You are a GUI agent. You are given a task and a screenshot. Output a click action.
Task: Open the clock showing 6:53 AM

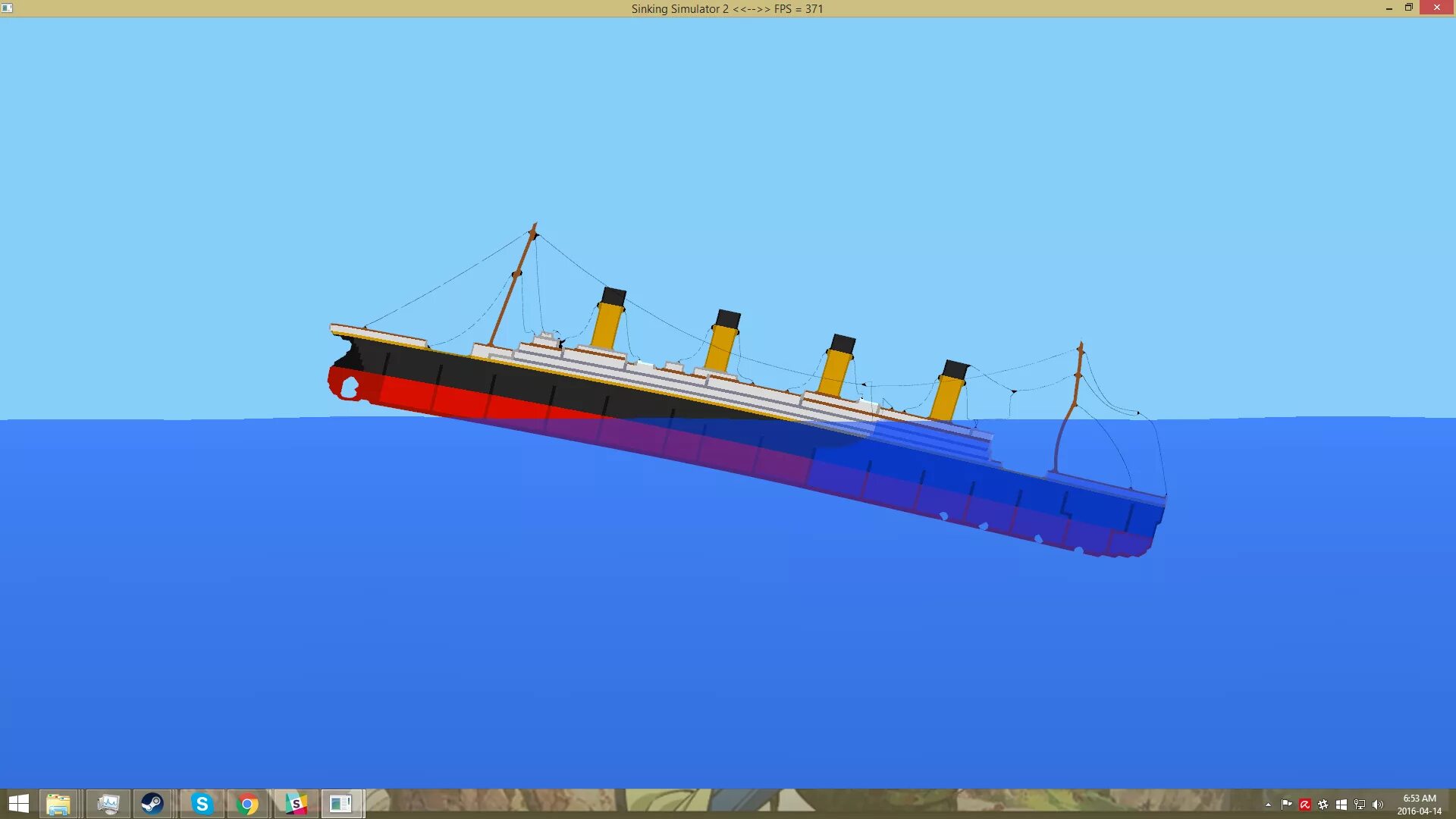(1420, 805)
